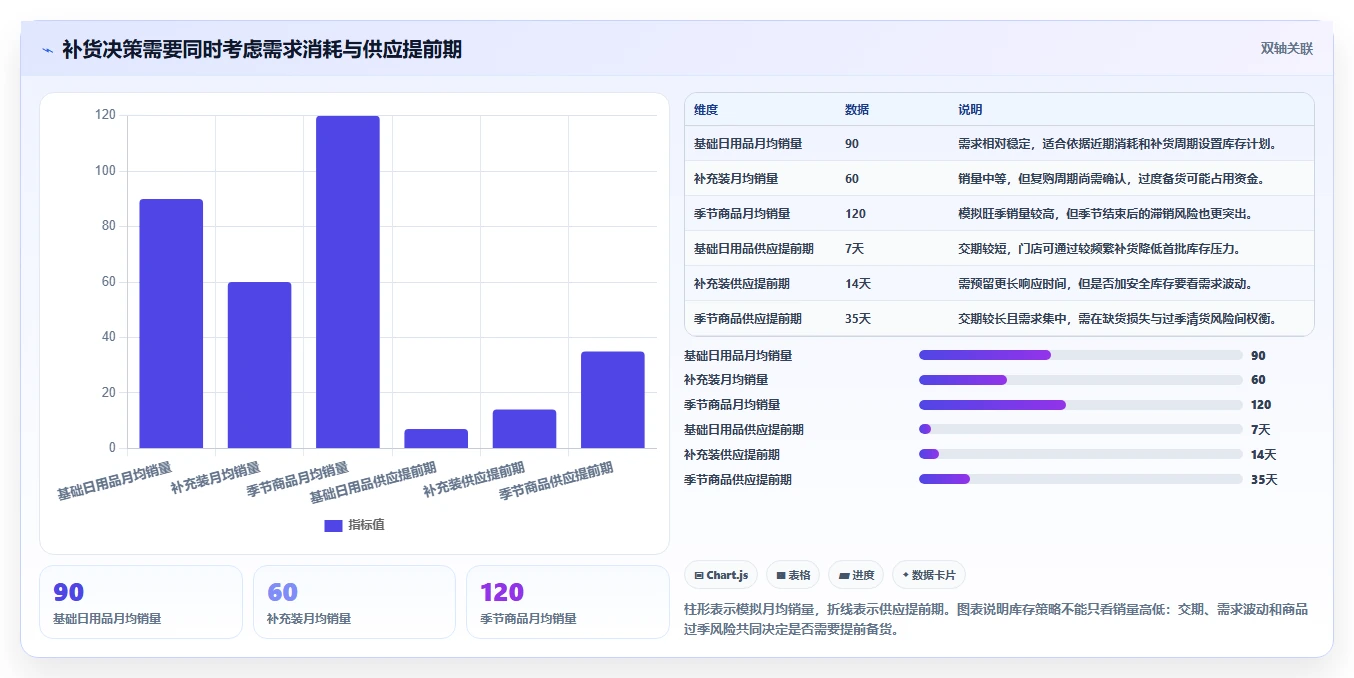Open the data card showing 90
This screenshot has width=1354, height=678.
point(141,602)
